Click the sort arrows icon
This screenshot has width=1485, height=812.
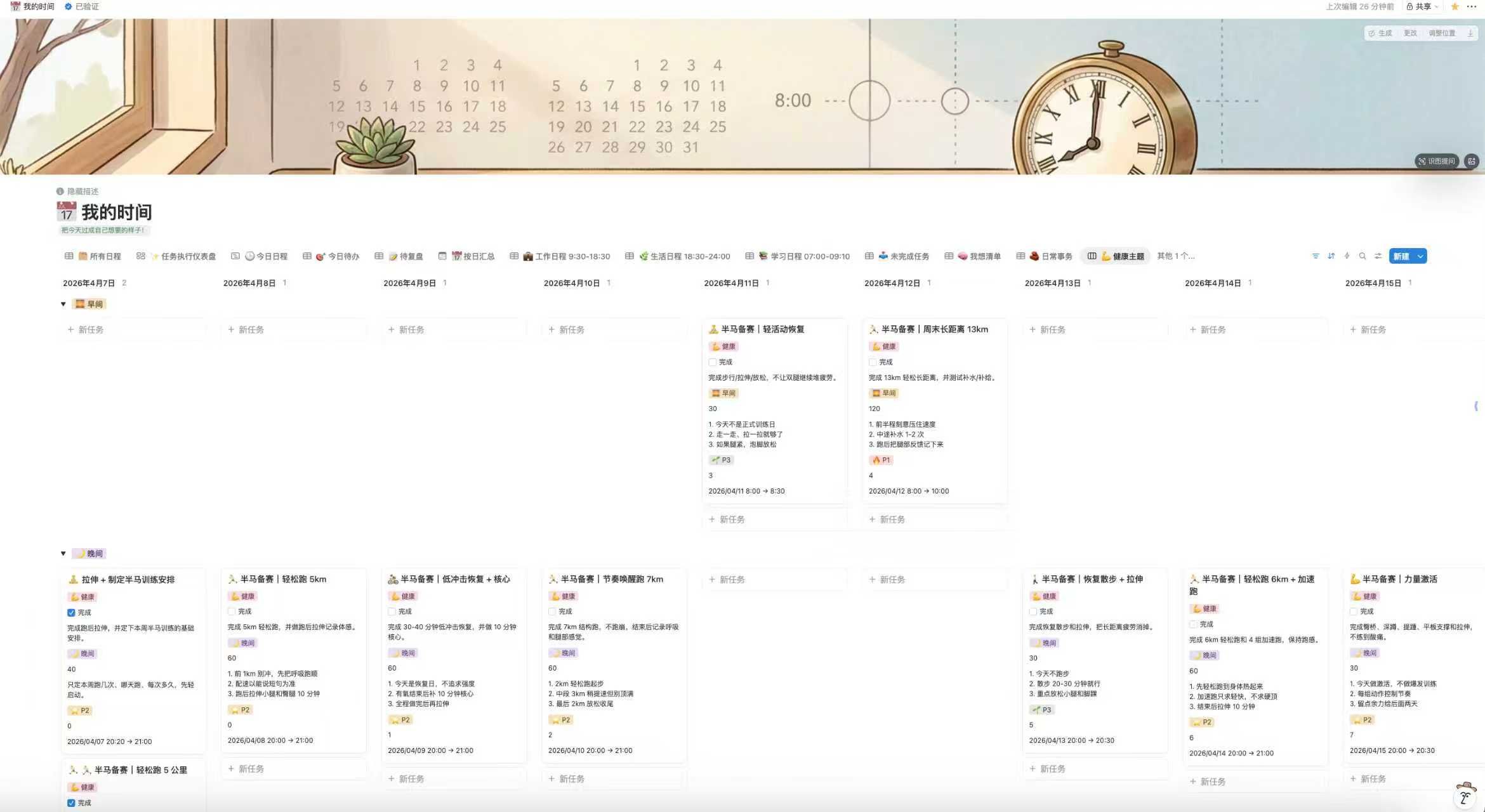tap(1331, 256)
